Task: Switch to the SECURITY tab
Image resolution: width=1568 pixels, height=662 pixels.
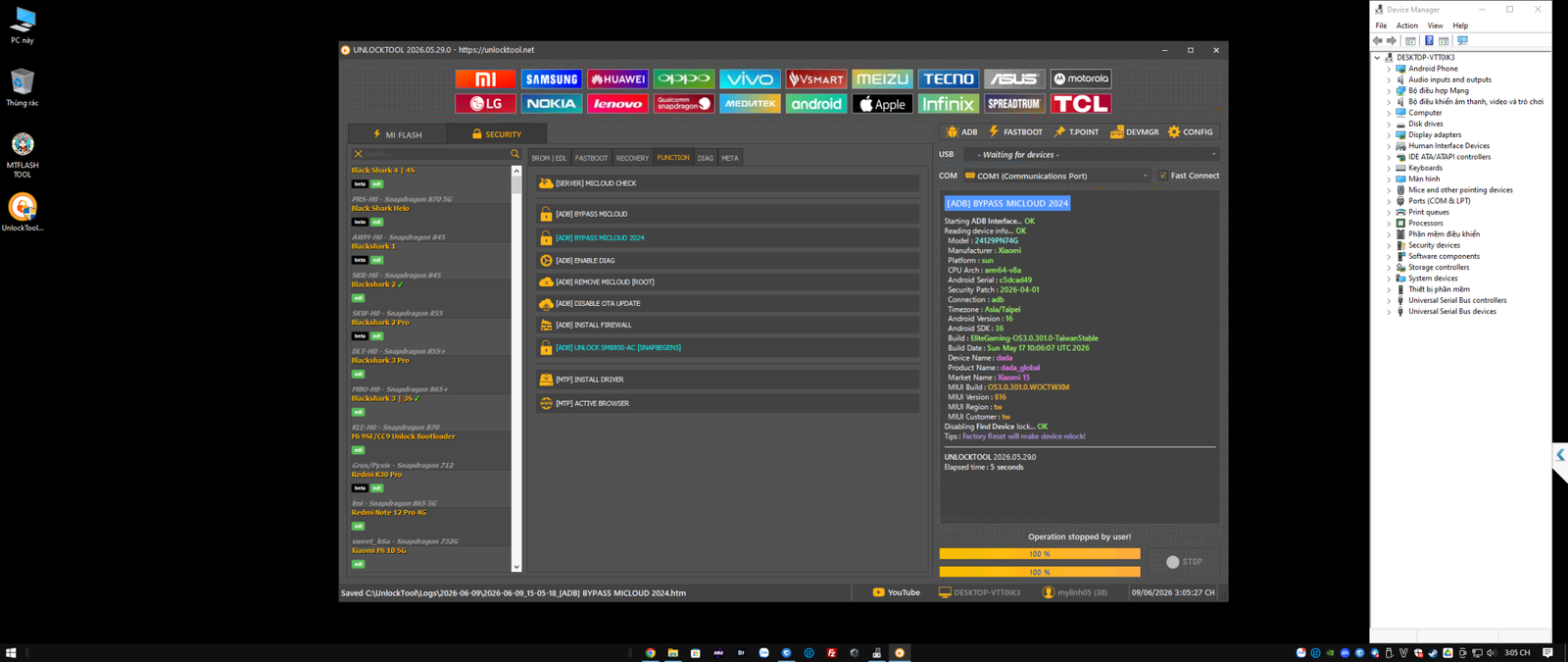Action: [496, 134]
